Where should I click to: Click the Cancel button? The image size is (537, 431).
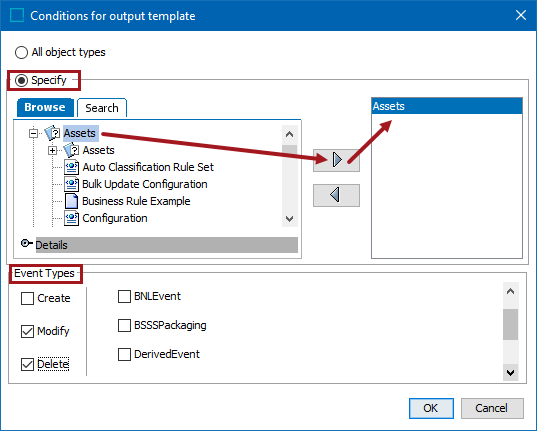point(492,408)
